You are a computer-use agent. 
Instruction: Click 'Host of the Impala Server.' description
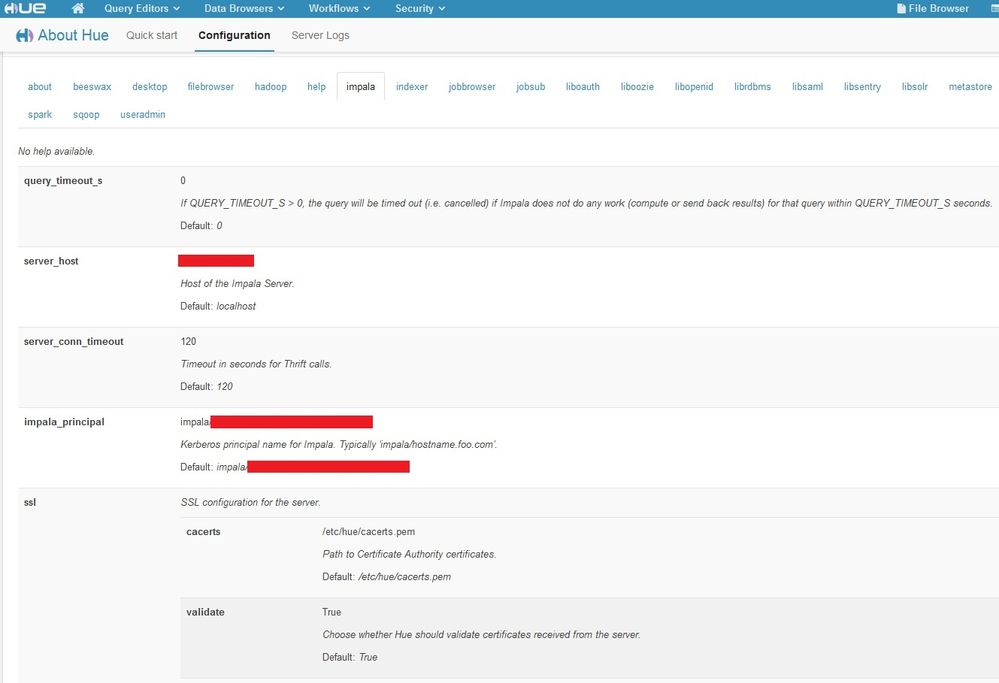pyautogui.click(x=237, y=284)
